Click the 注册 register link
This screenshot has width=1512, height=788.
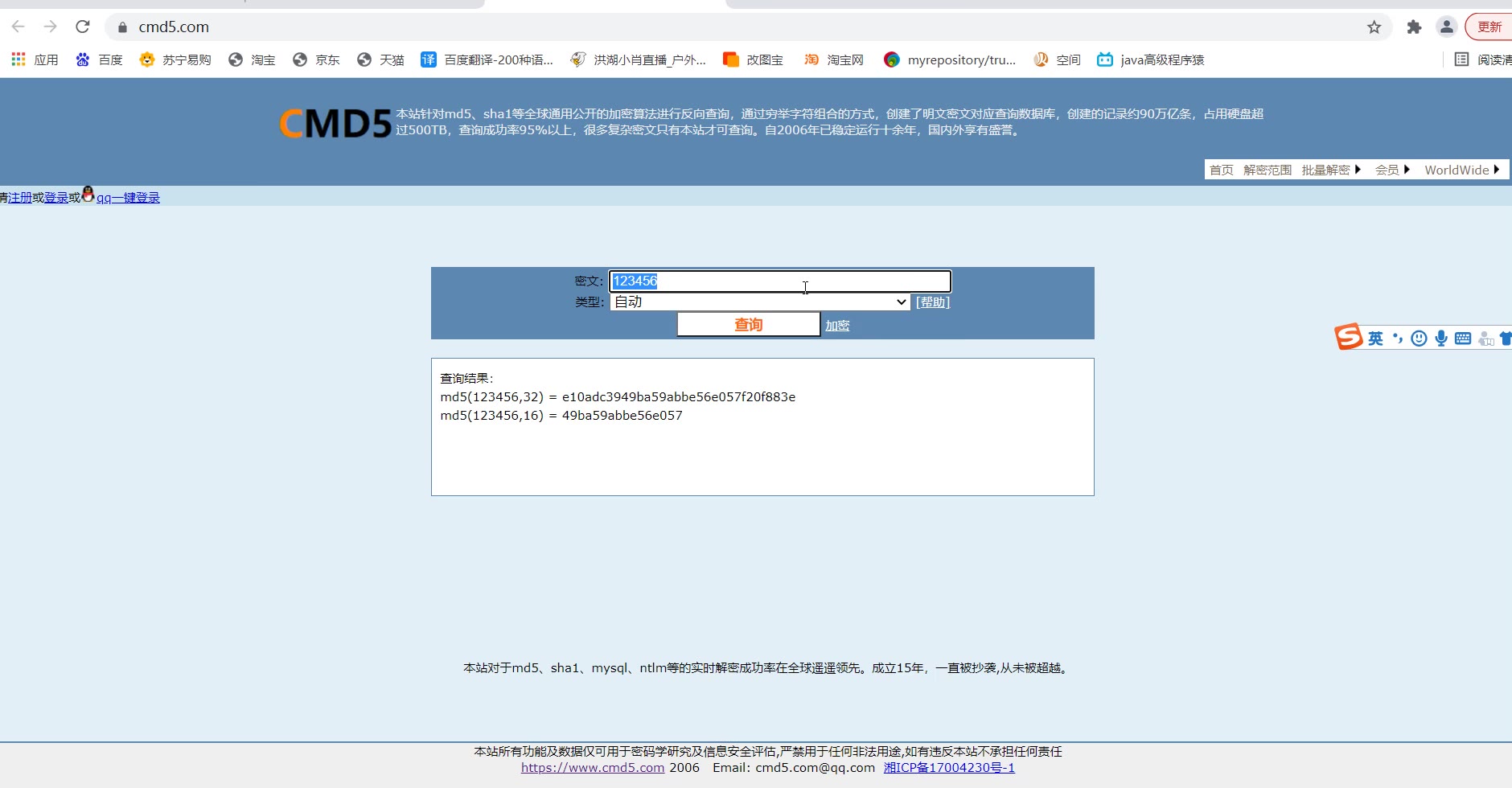pos(20,197)
